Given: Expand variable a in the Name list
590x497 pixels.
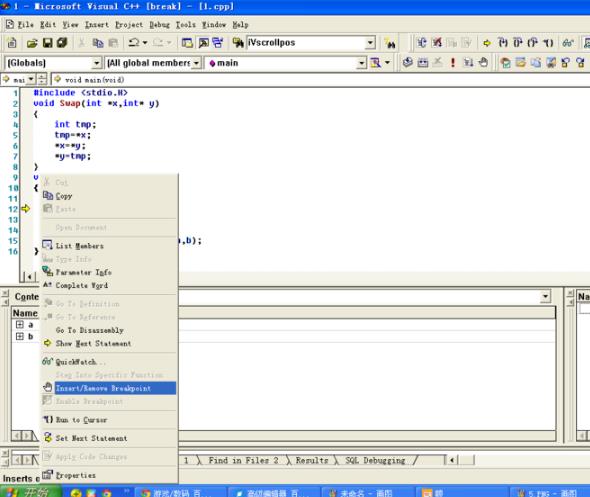Looking at the screenshot, I should 20,324.
